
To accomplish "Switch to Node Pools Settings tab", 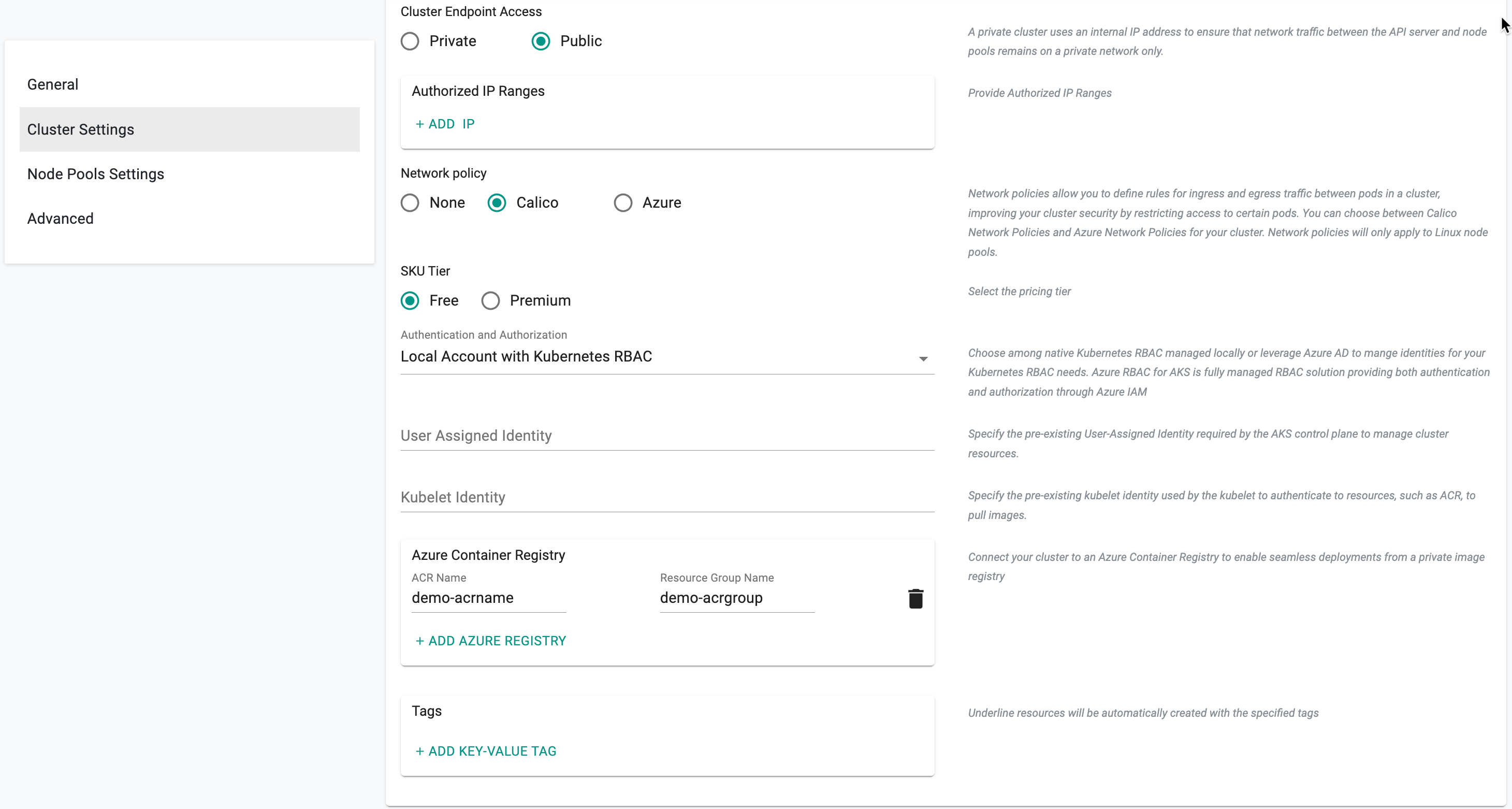I will 96,173.
